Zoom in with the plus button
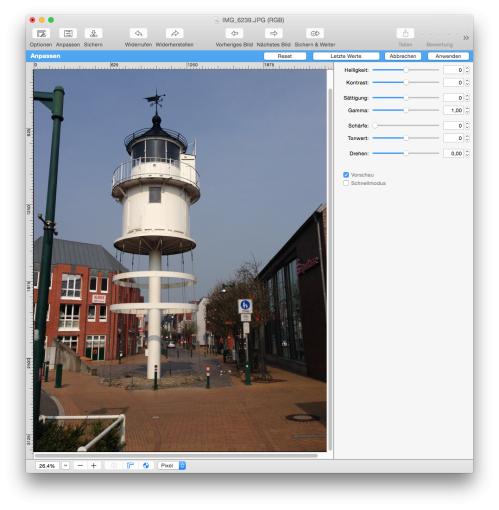 pos(94,466)
